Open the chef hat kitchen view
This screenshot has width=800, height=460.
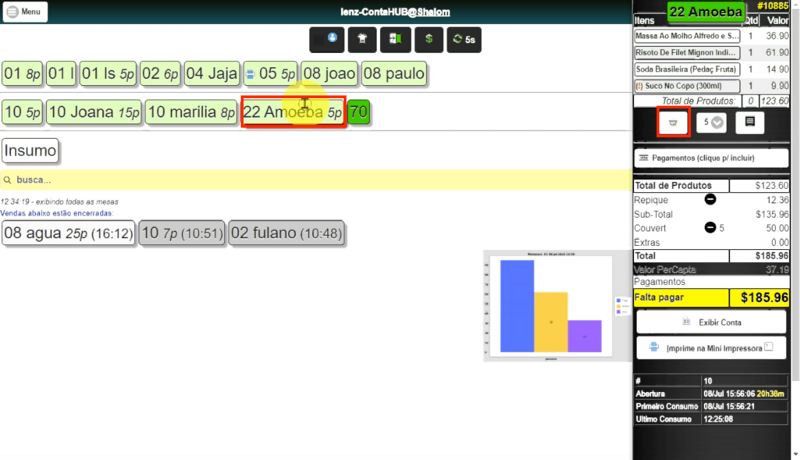click(362, 39)
